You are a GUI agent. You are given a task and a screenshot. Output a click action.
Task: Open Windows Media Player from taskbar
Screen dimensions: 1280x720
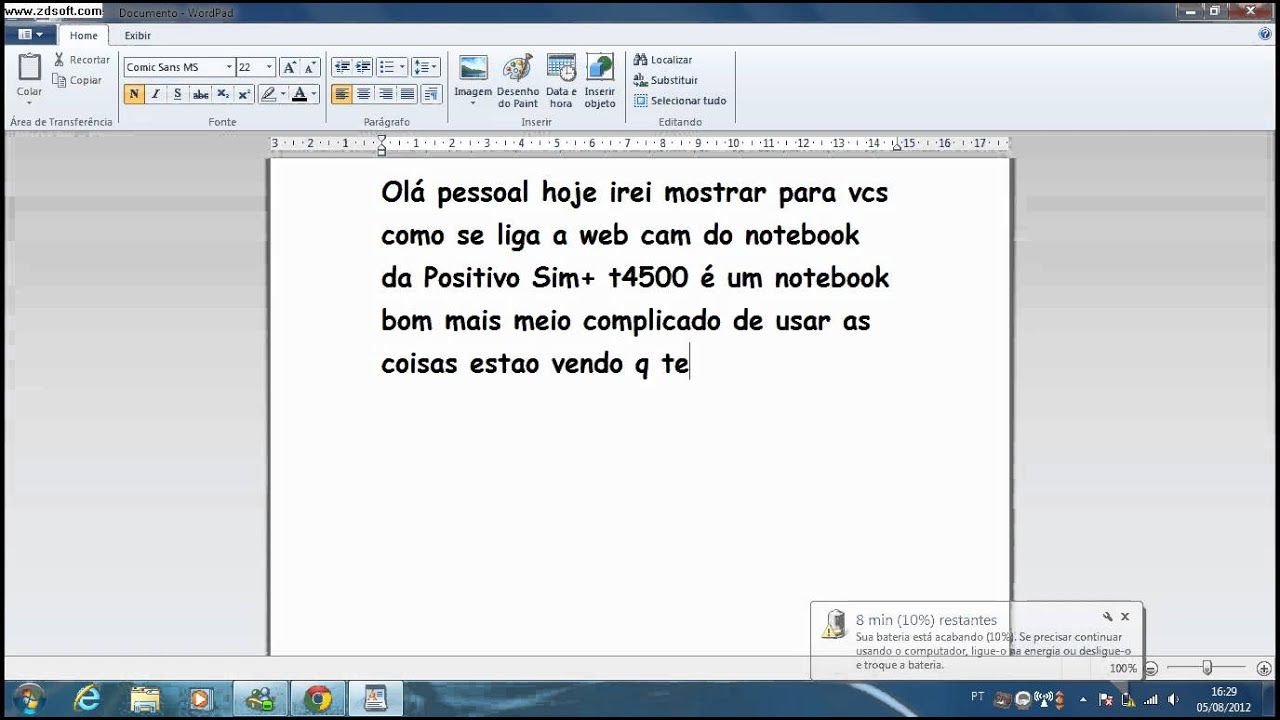(x=202, y=699)
